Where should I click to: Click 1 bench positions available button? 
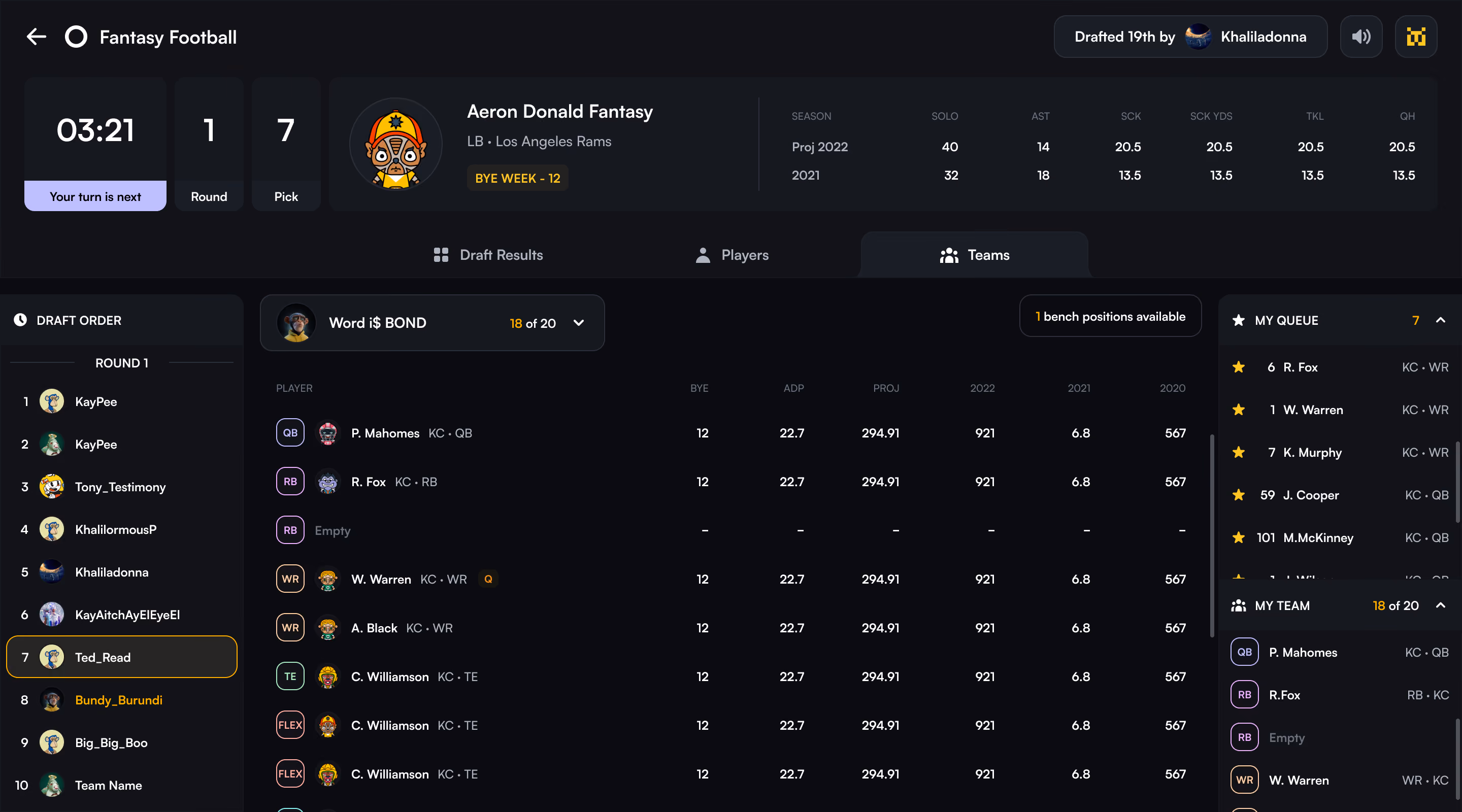[1110, 316]
